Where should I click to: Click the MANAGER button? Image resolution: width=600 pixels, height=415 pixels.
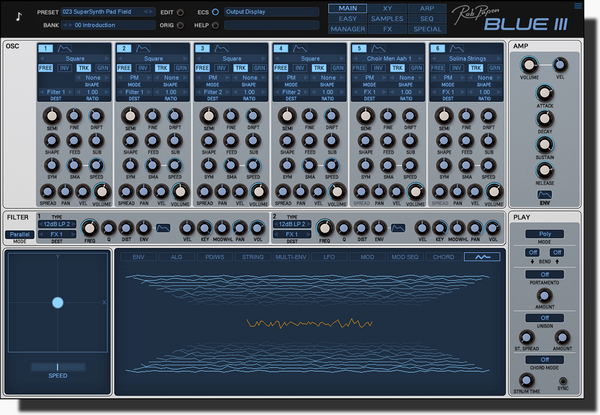[347, 30]
